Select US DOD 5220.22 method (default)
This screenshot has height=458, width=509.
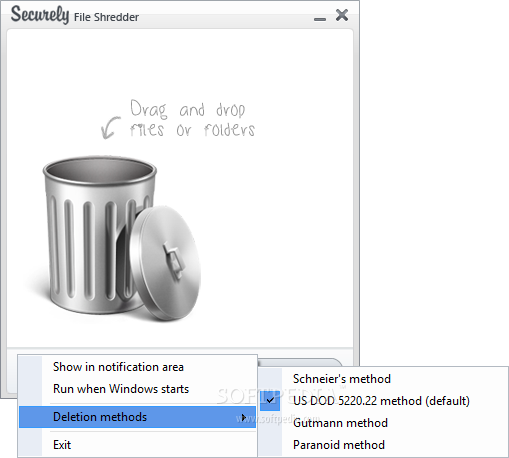point(383,401)
